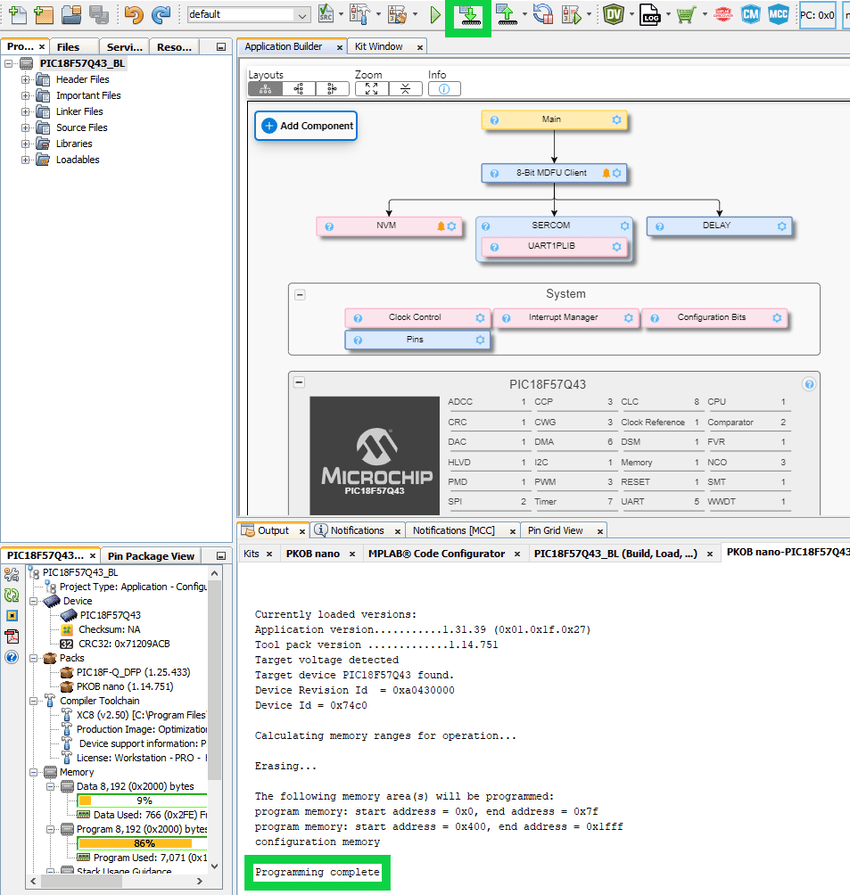Collapse the Compiler Toolchain node
Image resolution: width=850 pixels, height=895 pixels.
tap(34, 701)
